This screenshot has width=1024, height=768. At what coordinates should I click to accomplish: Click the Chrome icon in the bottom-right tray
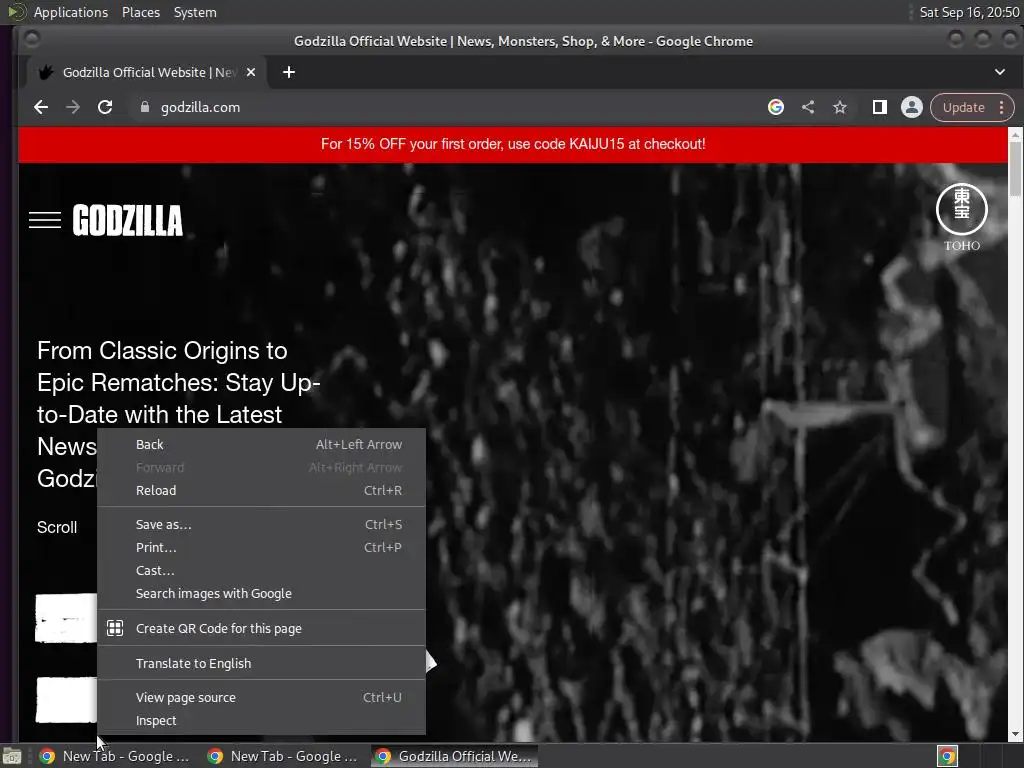click(x=947, y=756)
